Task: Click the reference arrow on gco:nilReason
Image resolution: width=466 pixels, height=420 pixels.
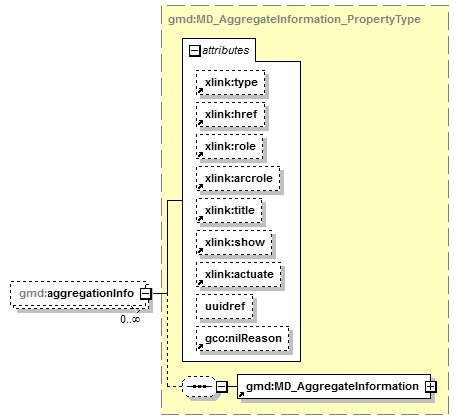Action: [200, 347]
